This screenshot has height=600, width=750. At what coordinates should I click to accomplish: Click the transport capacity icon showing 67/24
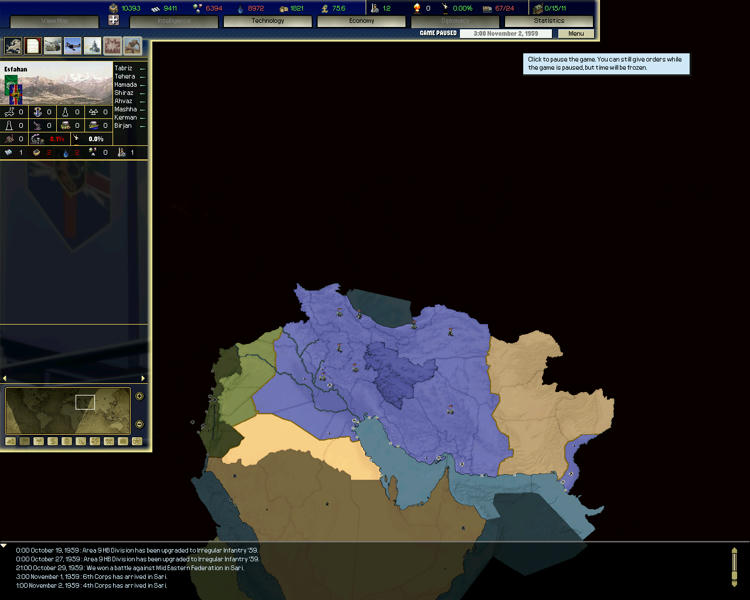click(x=487, y=9)
